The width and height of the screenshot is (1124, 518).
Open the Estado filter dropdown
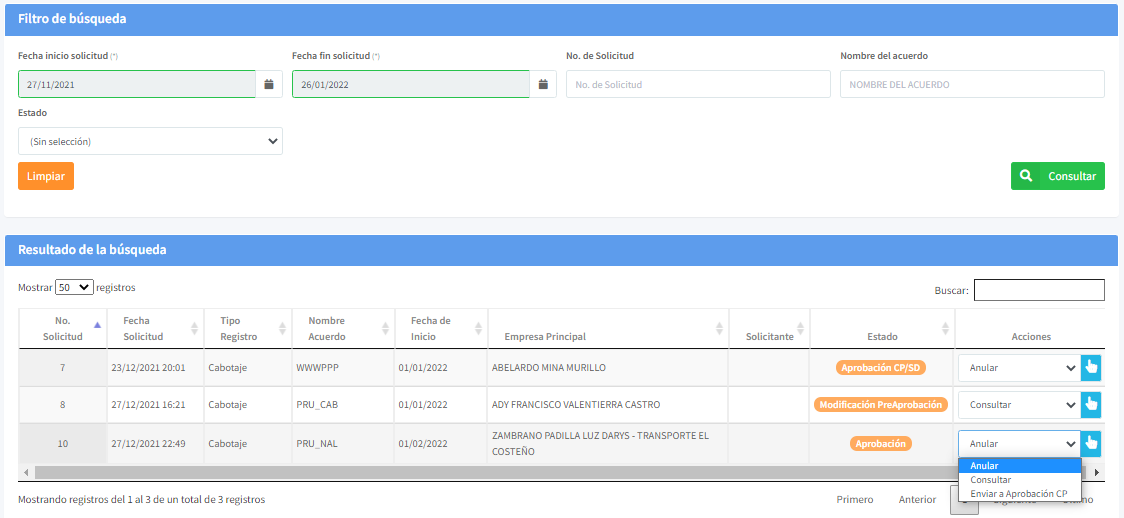tap(150, 141)
